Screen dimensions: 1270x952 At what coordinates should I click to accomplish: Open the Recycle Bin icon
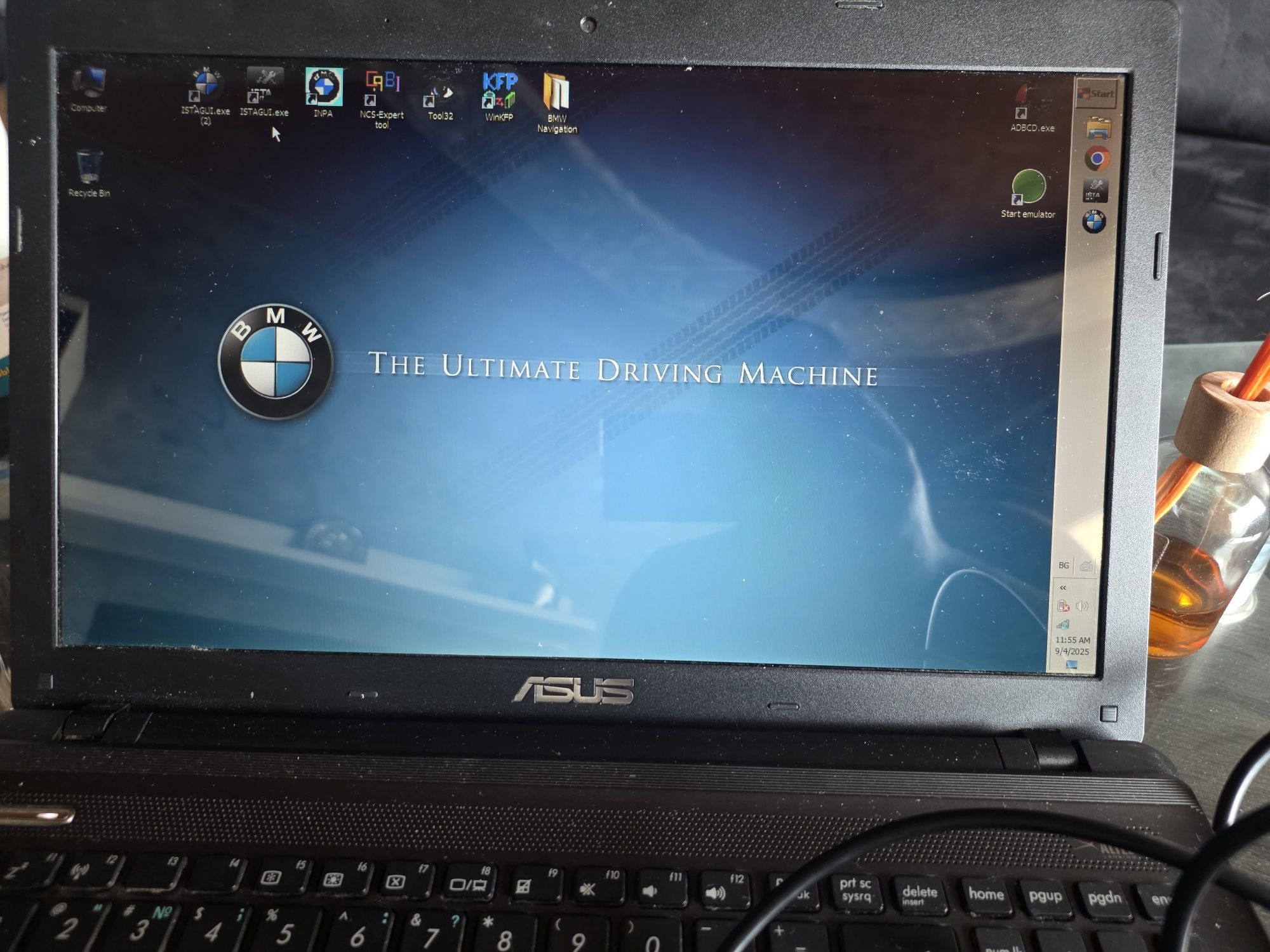pos(89,173)
